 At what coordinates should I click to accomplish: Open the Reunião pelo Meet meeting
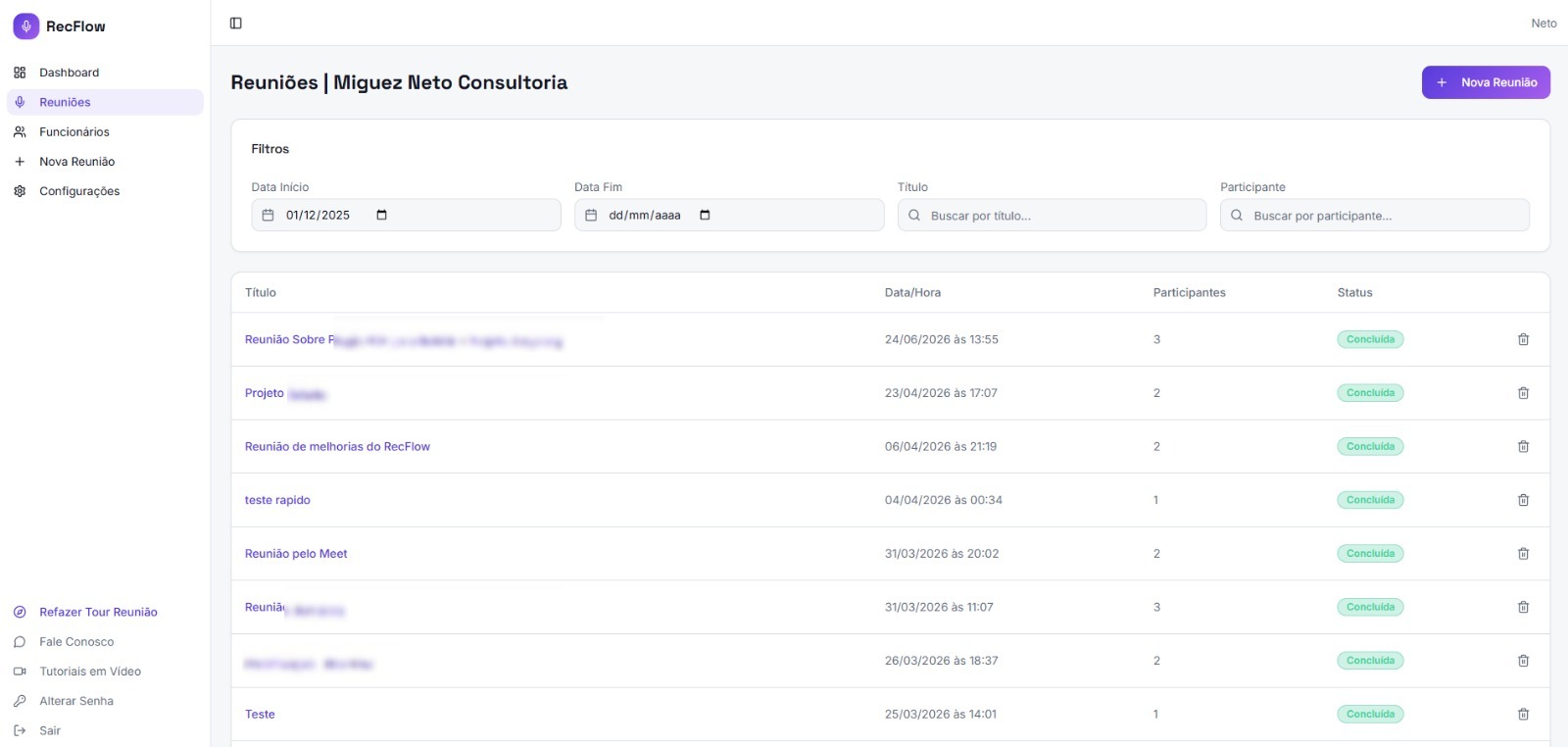point(296,554)
